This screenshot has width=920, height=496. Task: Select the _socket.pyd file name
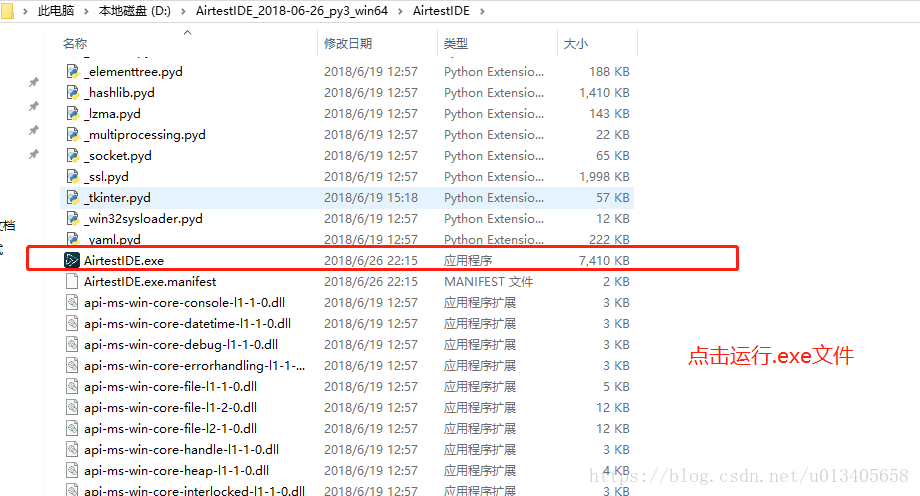click(118, 156)
